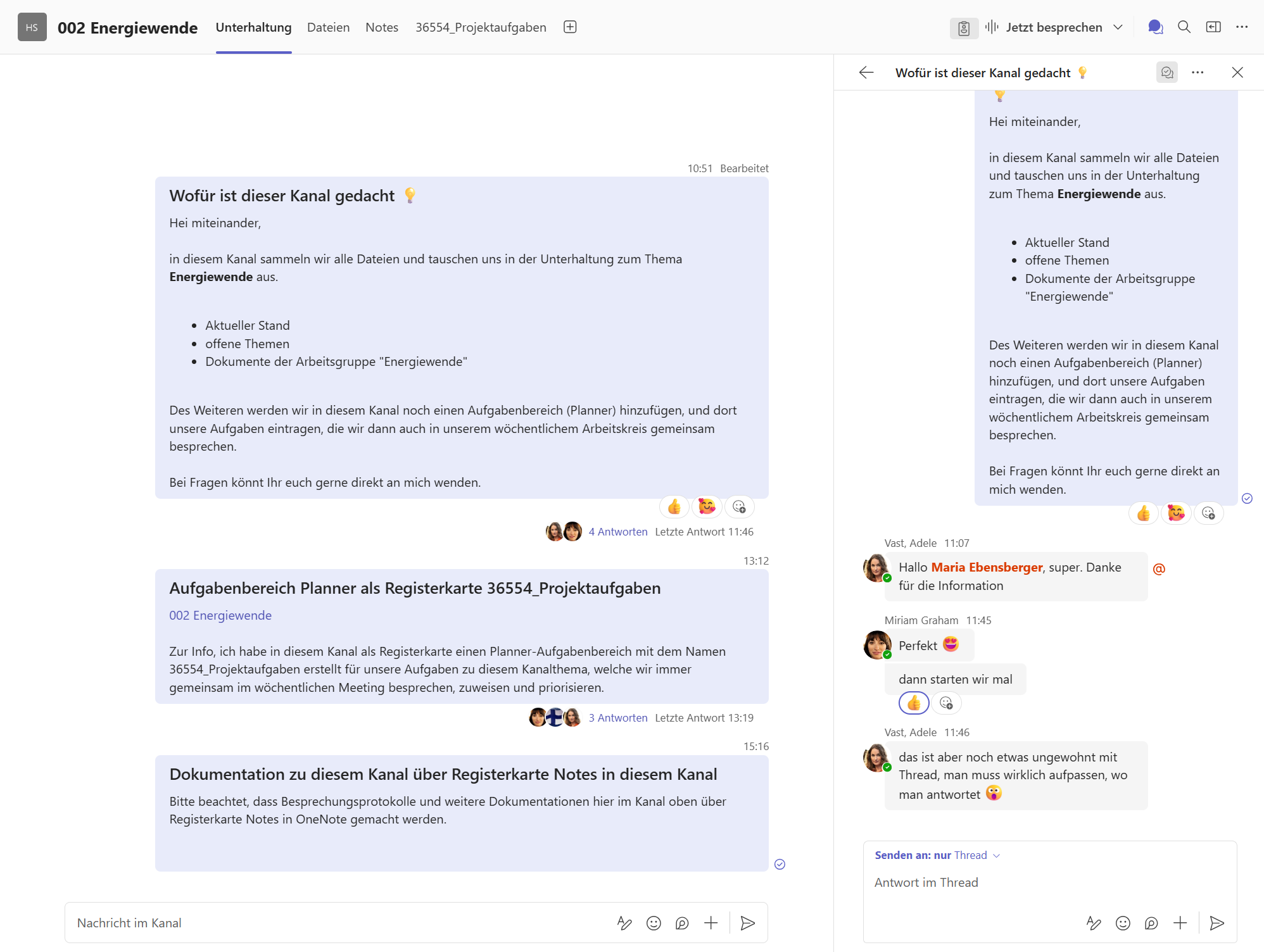Screen dimensions: 1264x952
Task: Toggle thumbs up on 'dann starten wir mal'
Action: click(914, 703)
